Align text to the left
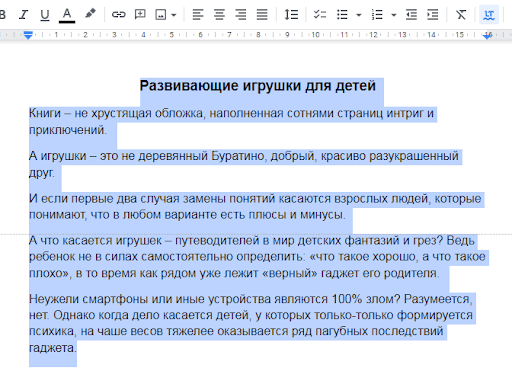This screenshot has height=371, width=512. point(198,15)
